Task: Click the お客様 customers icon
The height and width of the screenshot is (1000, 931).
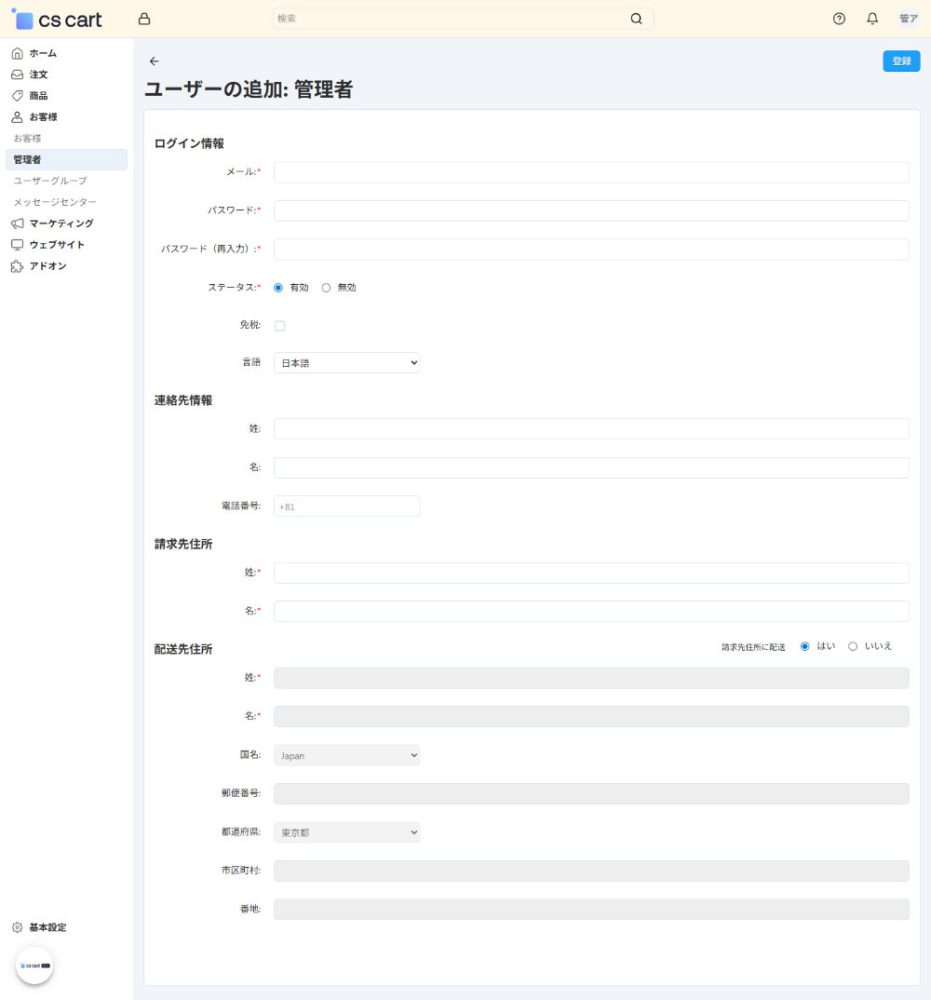Action: click(x=17, y=115)
